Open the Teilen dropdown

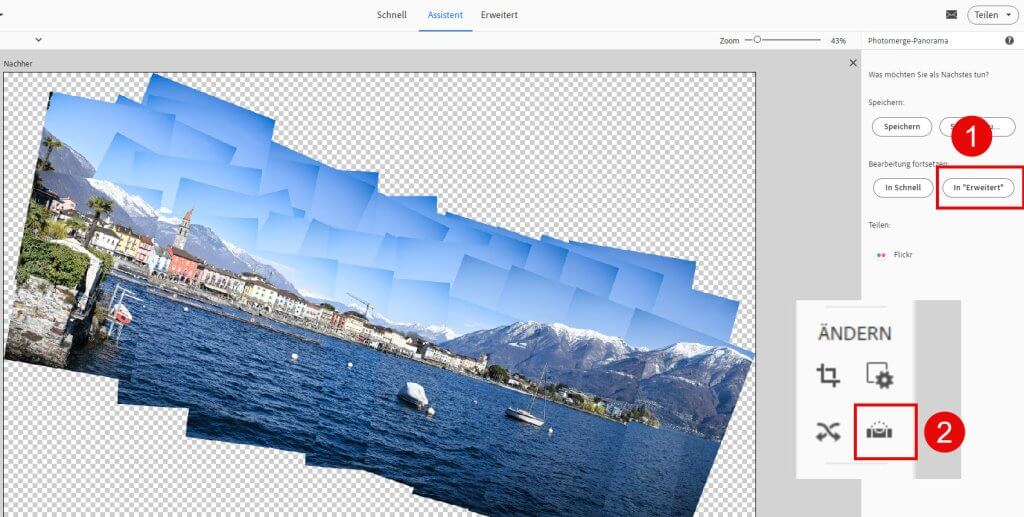pyautogui.click(x=993, y=14)
